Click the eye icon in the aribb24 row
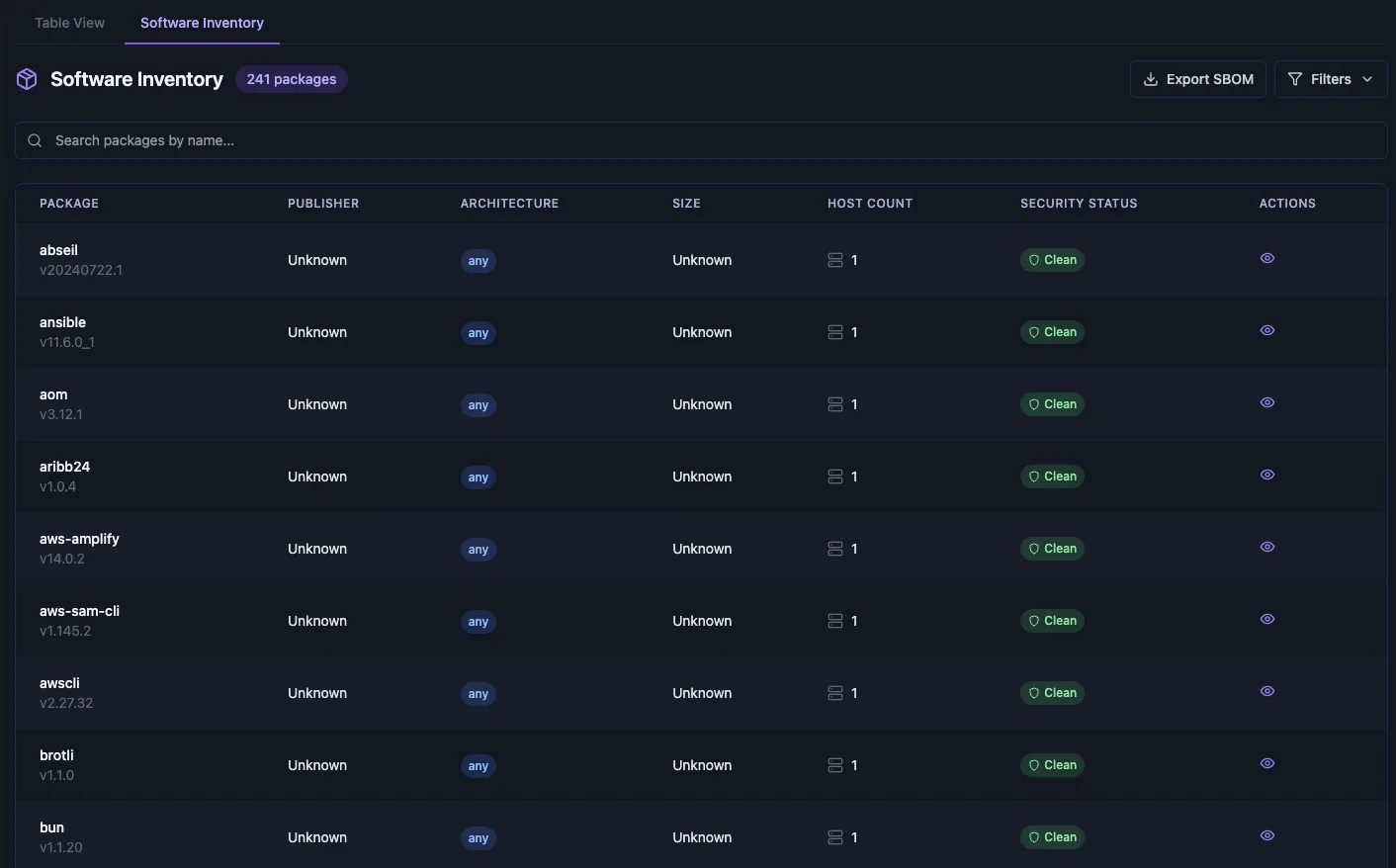This screenshot has height=868, width=1396. click(1267, 475)
